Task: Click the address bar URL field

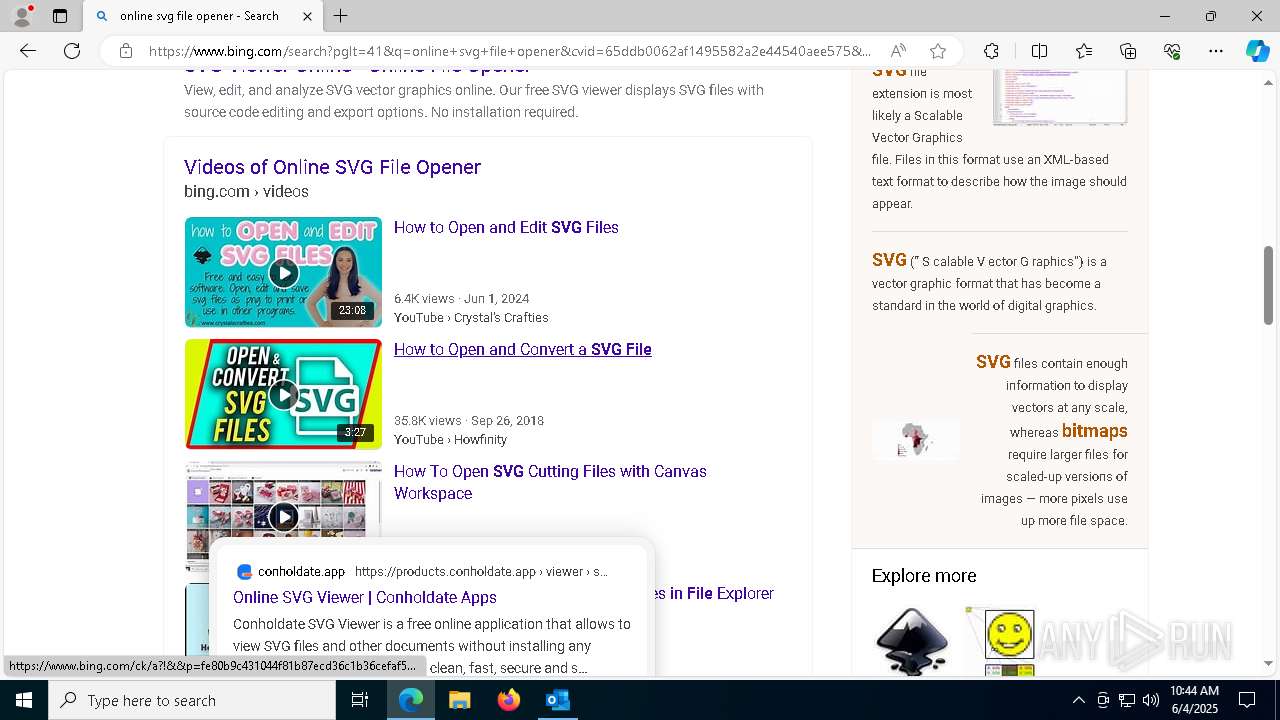Action: coord(510,51)
